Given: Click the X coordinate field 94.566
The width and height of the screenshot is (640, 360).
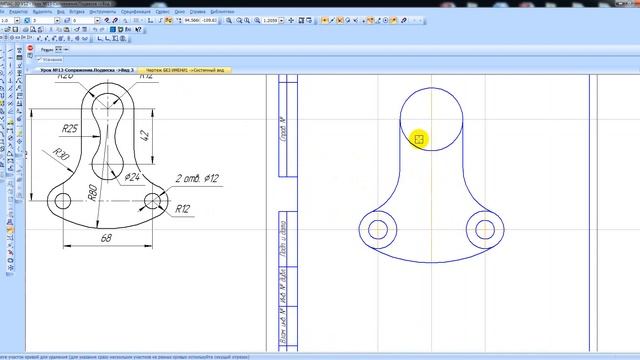Looking at the screenshot, I should (x=191, y=20).
